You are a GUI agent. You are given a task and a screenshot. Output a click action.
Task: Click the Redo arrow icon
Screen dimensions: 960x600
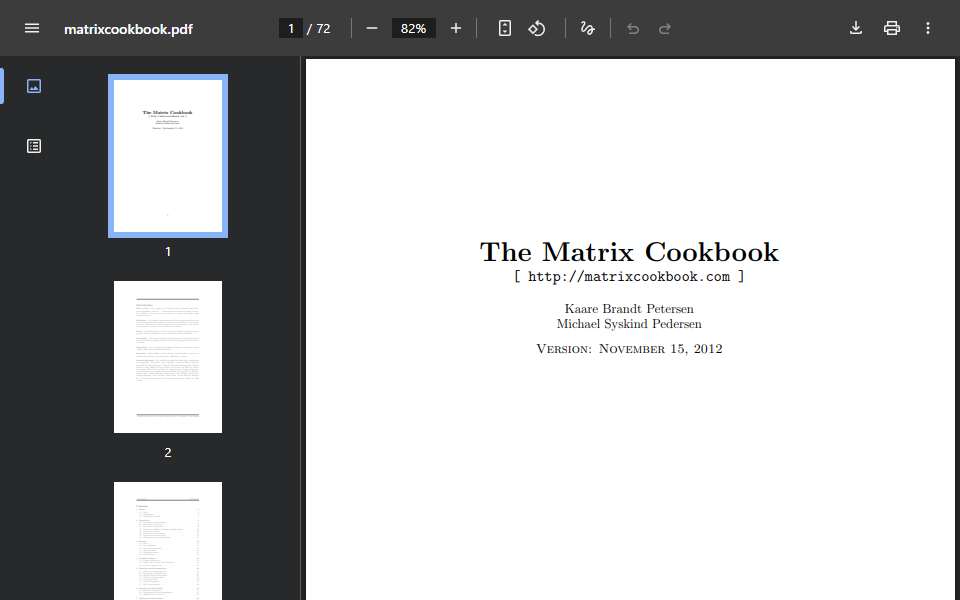[x=665, y=29]
